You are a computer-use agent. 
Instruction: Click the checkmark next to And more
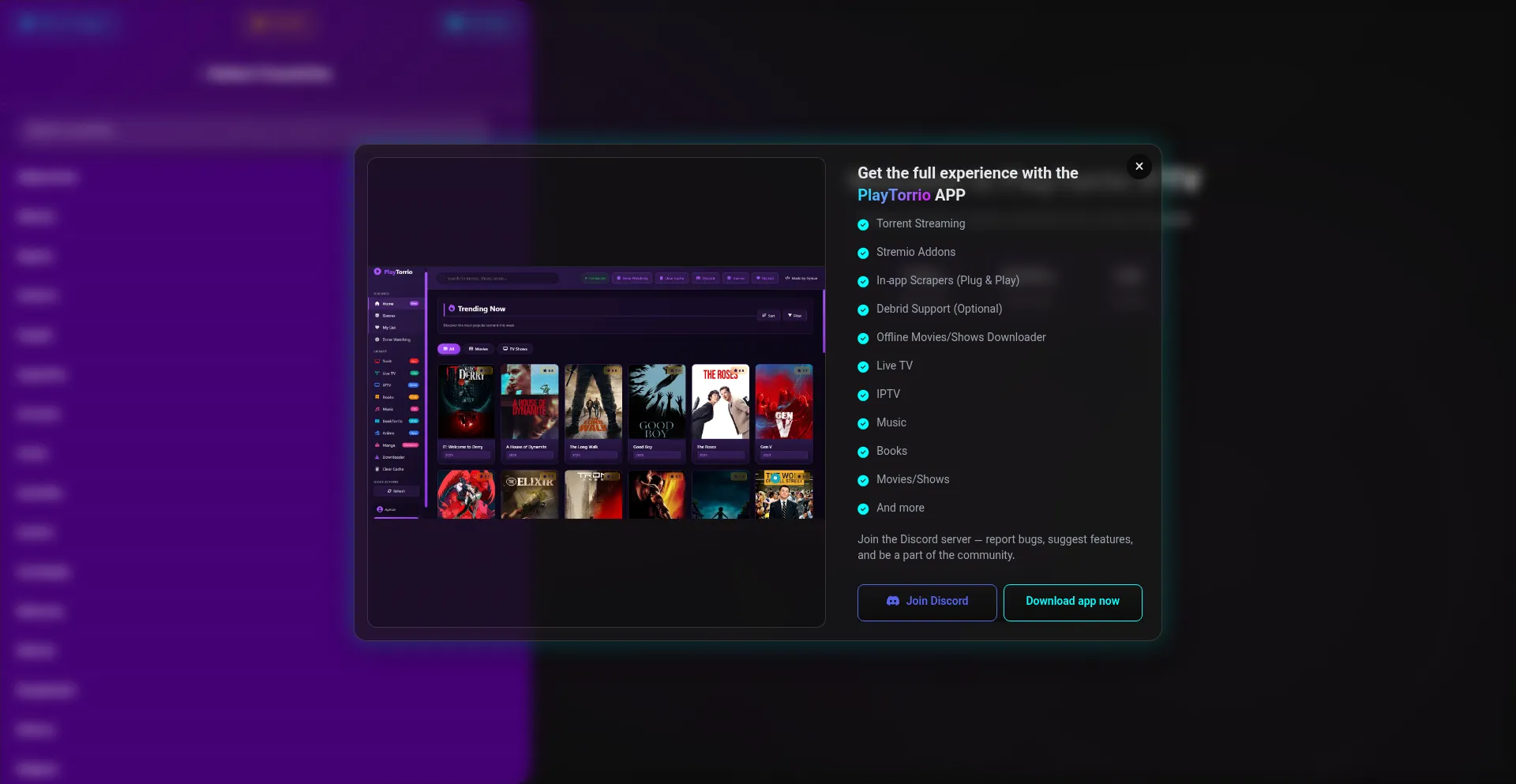tap(863, 509)
